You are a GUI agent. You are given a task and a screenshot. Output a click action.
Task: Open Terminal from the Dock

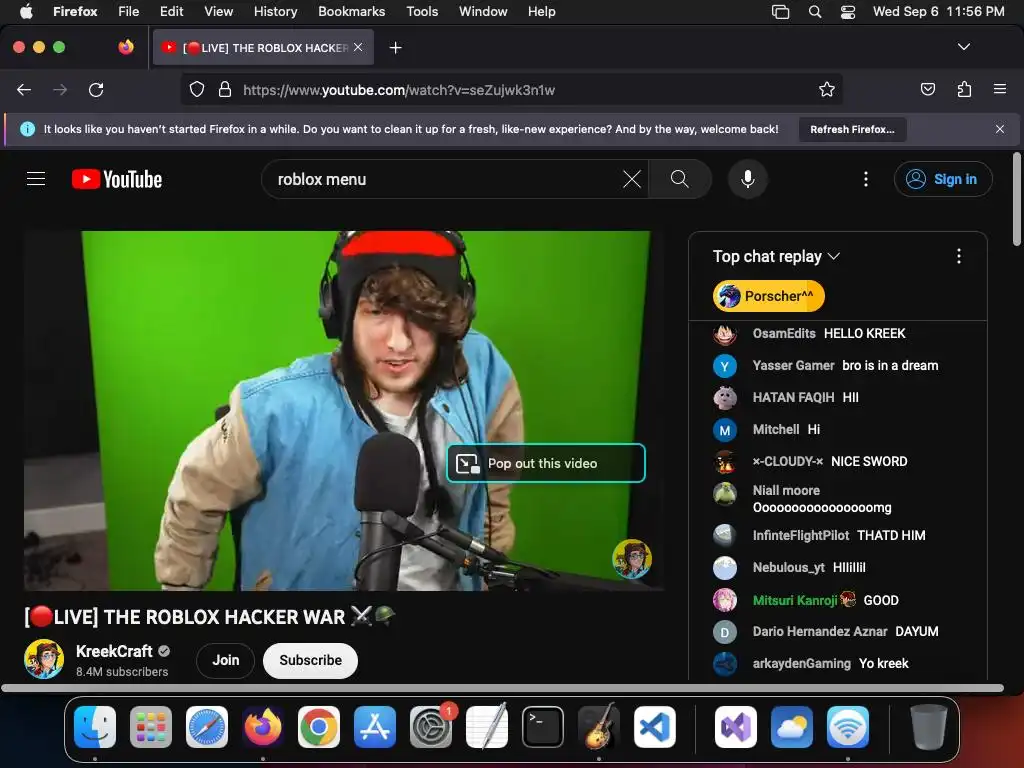[x=543, y=727]
